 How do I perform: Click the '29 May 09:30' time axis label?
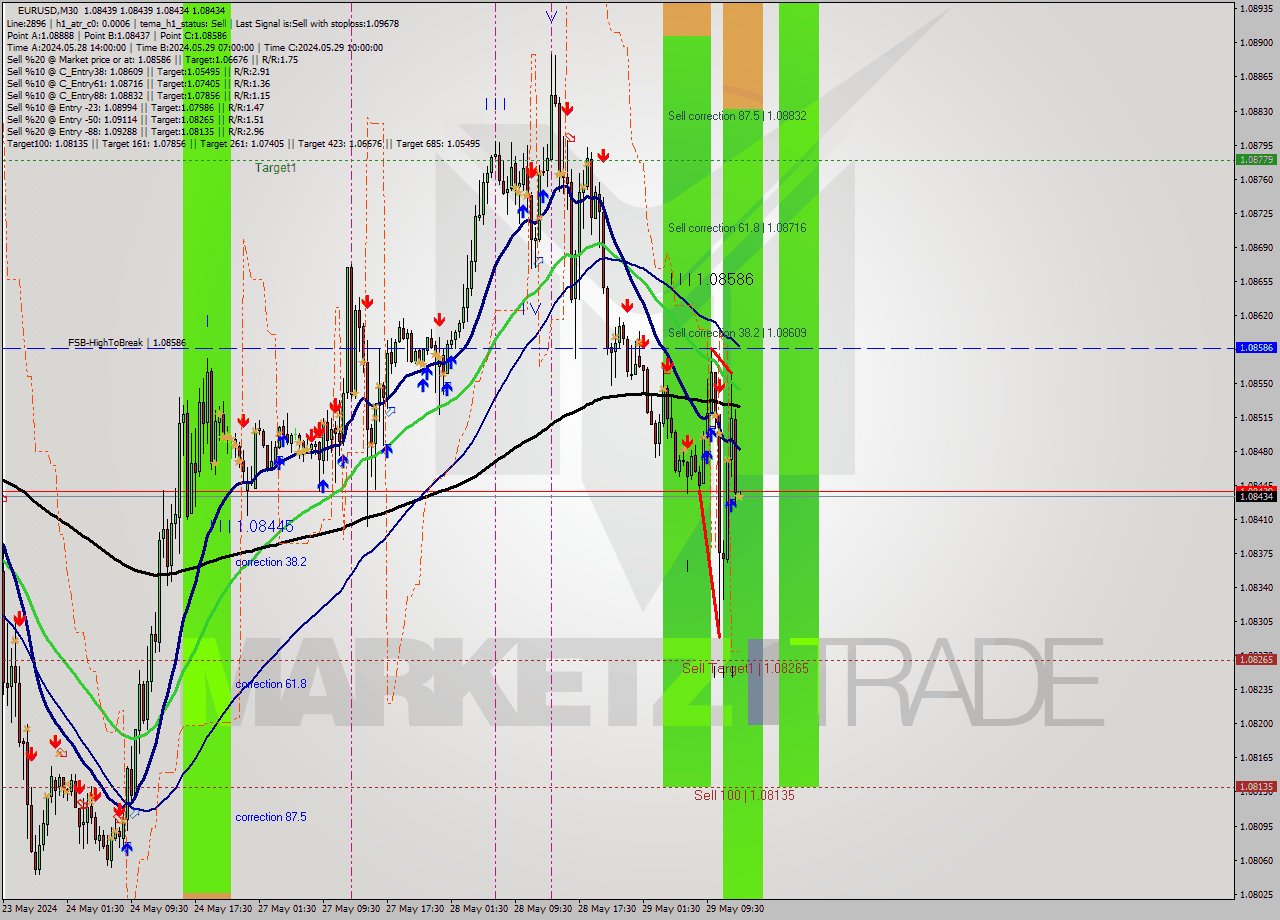coord(735,909)
